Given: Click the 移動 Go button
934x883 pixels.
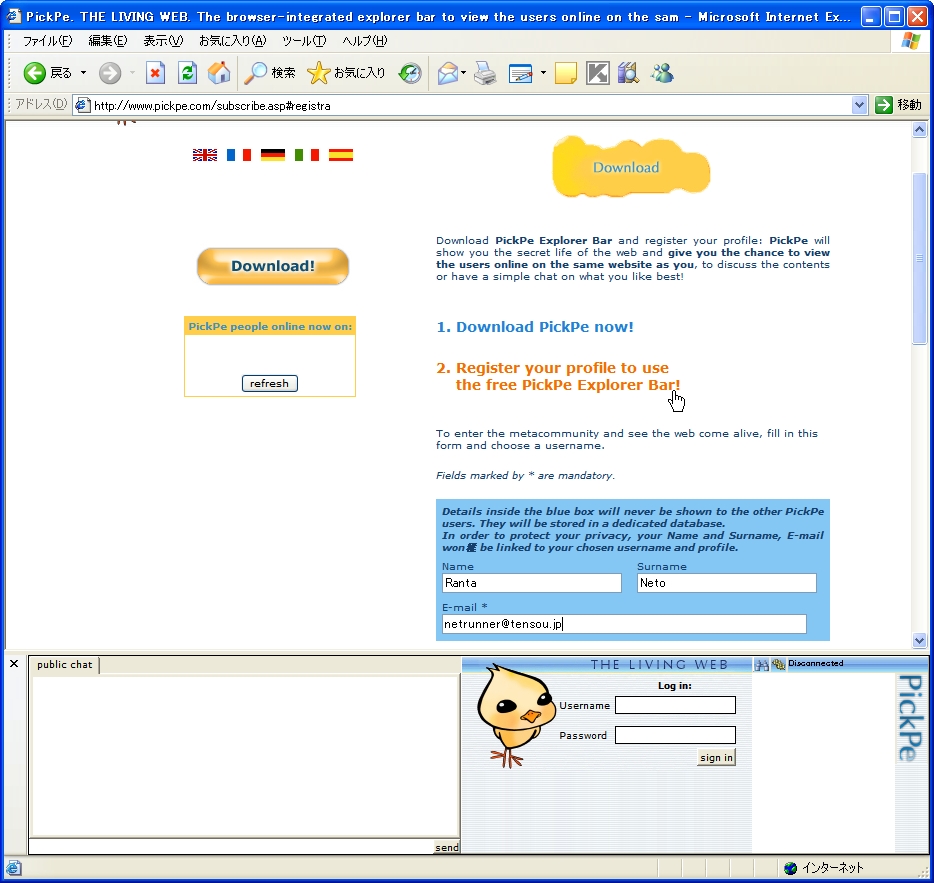Looking at the screenshot, I should click(x=898, y=105).
